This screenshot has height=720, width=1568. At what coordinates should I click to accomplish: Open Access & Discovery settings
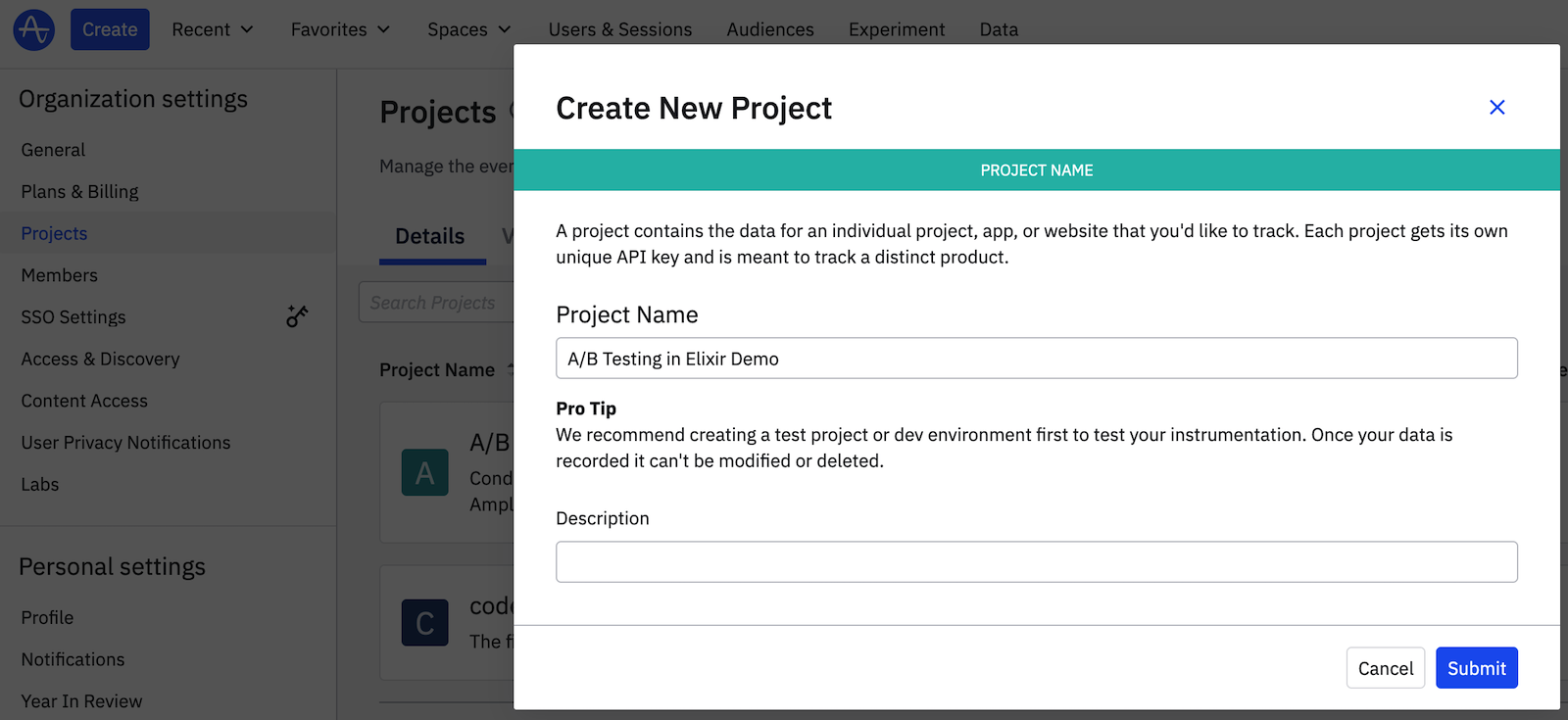coord(100,359)
